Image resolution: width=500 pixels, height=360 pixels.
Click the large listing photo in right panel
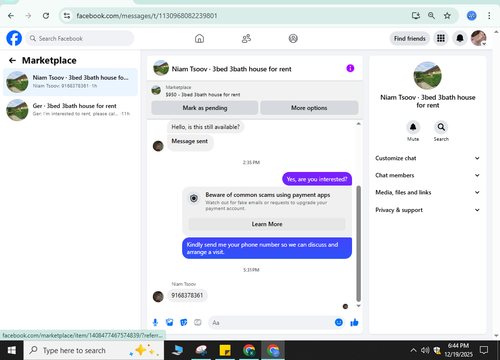click(427, 75)
